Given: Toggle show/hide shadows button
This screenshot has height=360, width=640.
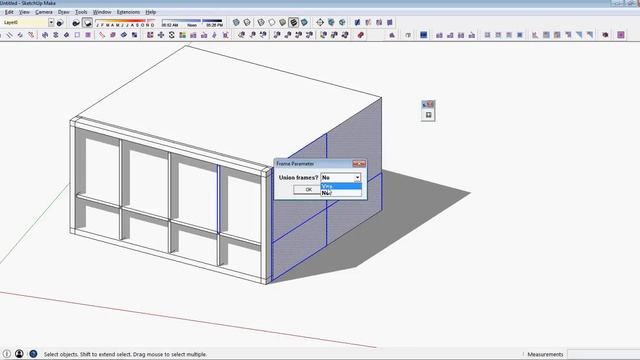Looking at the screenshot, I should pos(87,23).
